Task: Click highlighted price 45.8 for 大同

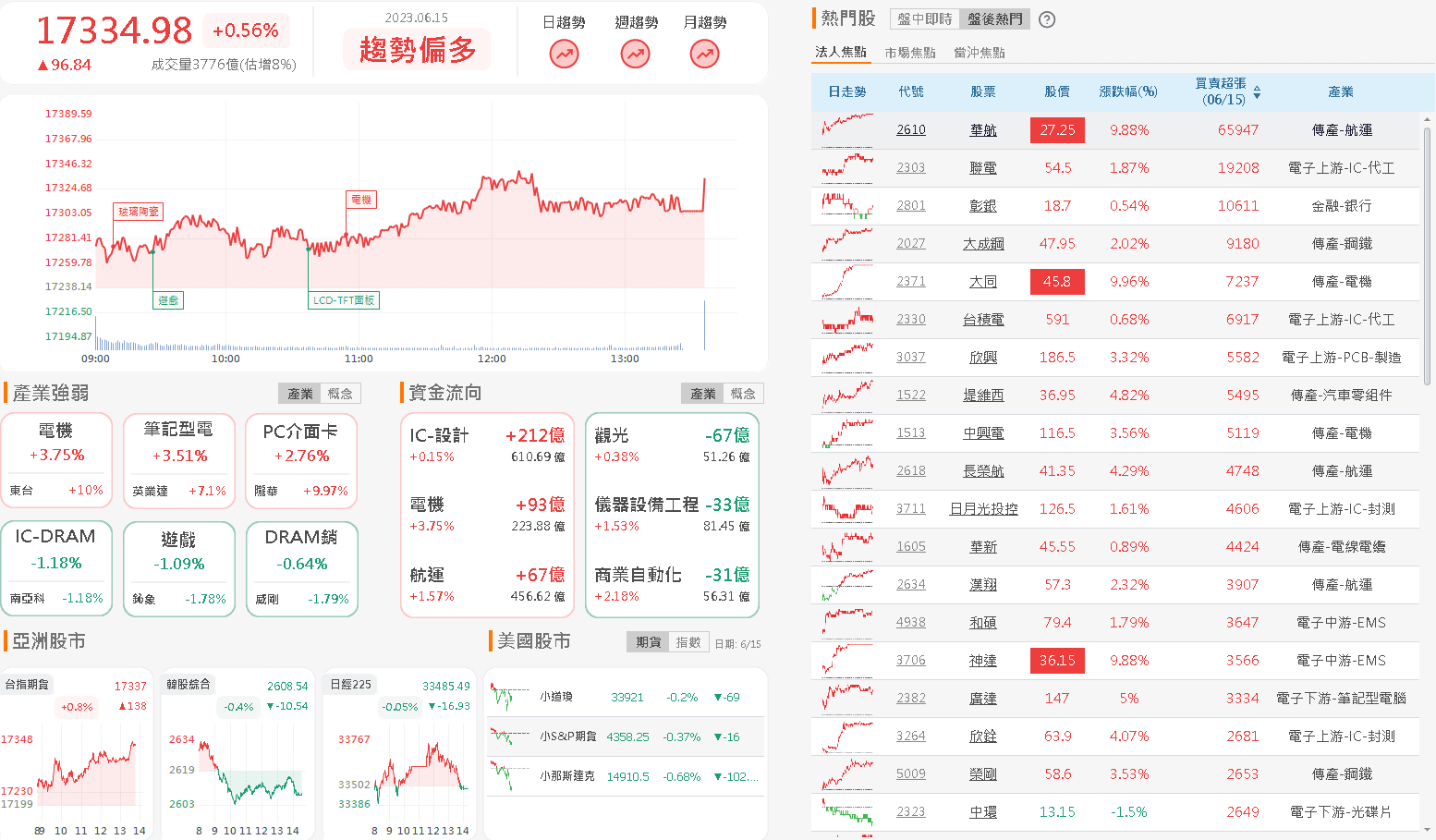Action: [1057, 282]
